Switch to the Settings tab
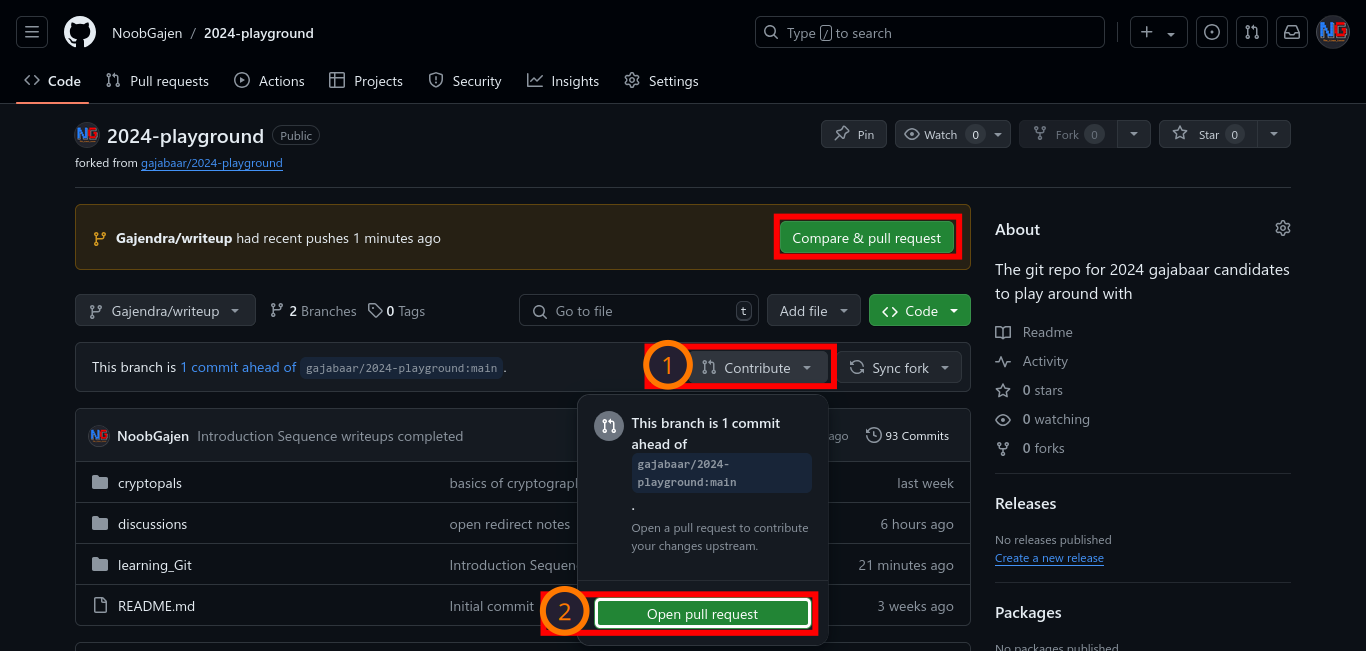The width and height of the screenshot is (1366, 651). 661,81
